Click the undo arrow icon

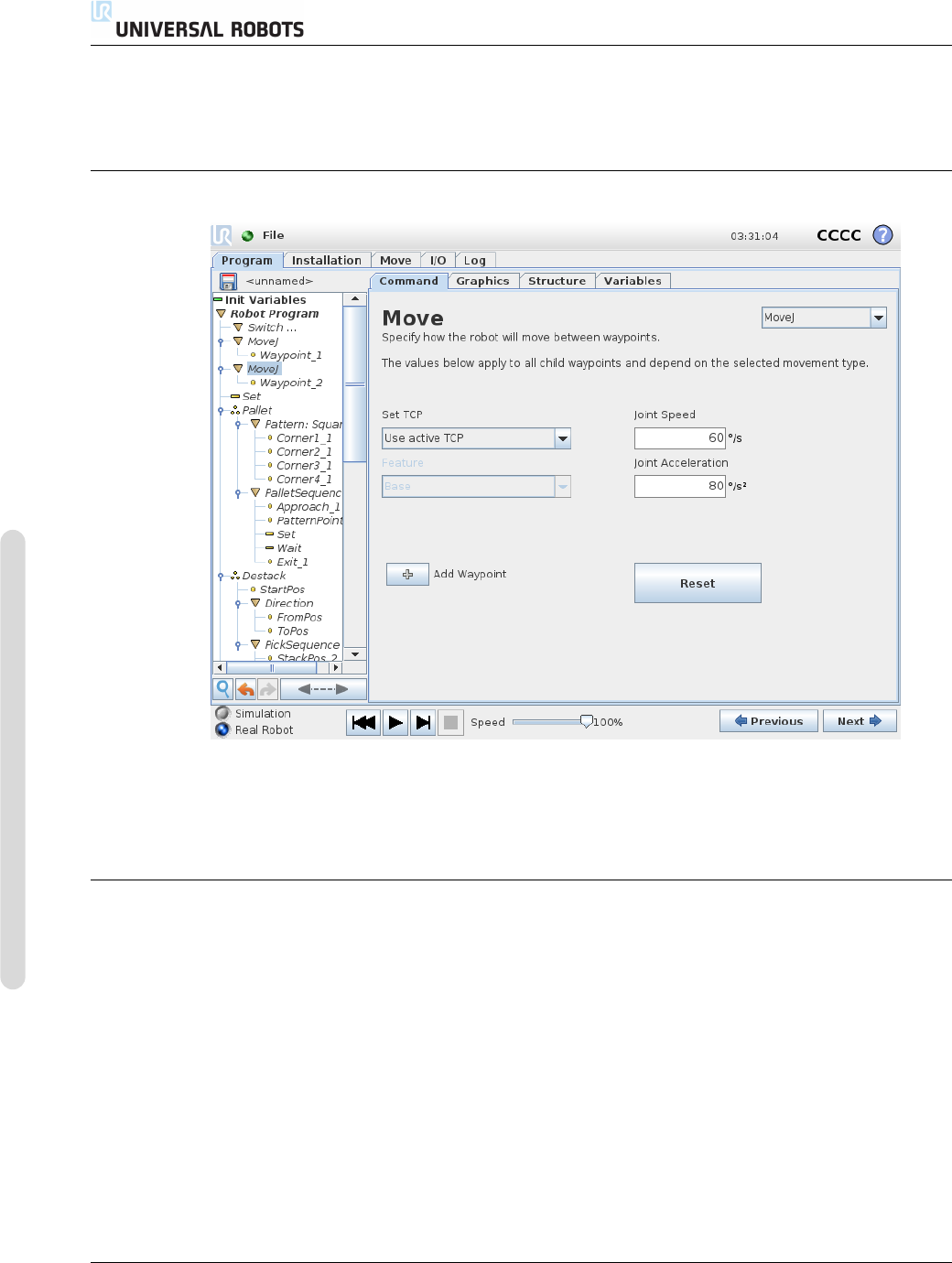tap(245, 689)
